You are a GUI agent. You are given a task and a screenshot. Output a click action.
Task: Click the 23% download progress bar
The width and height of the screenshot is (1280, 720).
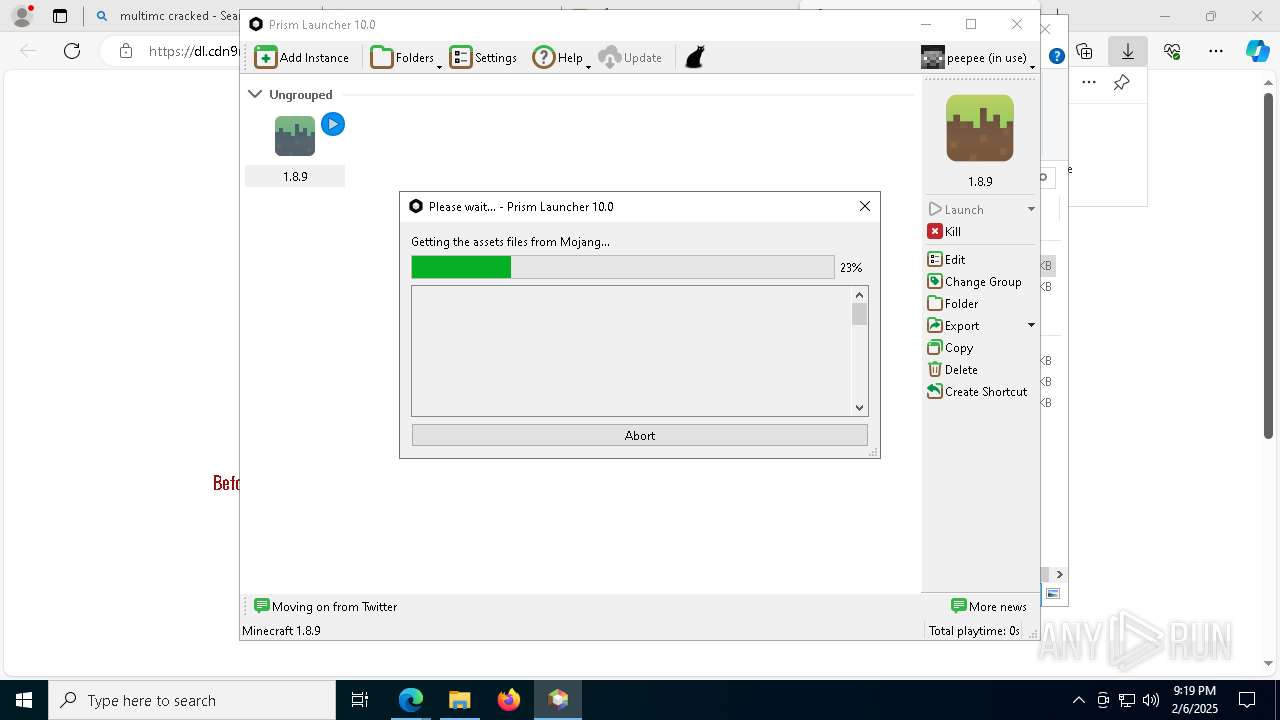623,267
